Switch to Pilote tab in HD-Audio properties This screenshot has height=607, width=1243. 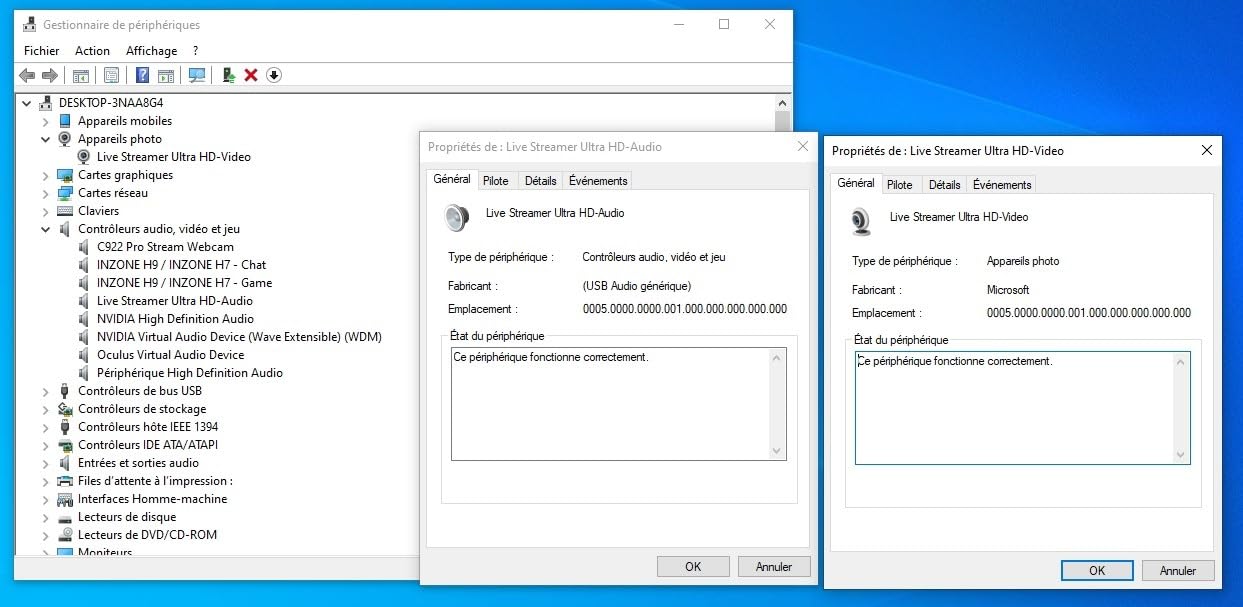pyautogui.click(x=495, y=181)
